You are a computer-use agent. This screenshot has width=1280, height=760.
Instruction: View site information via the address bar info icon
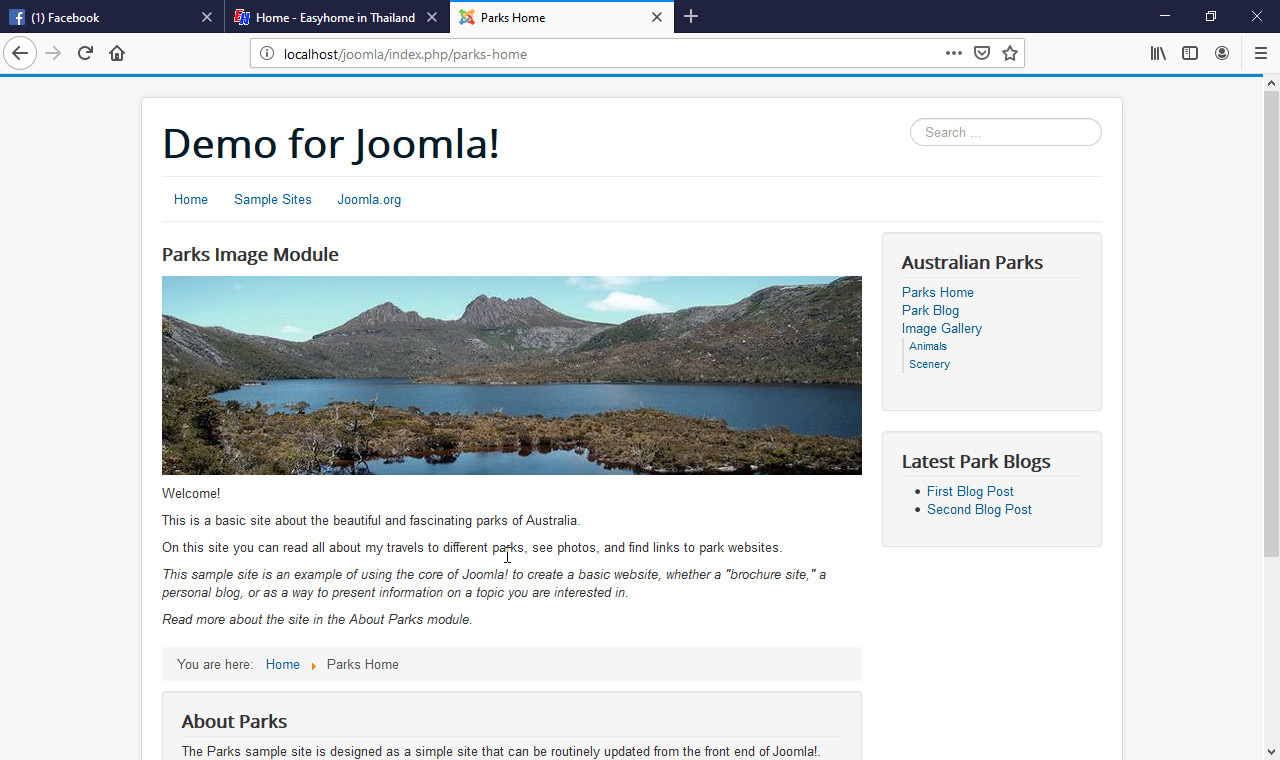click(265, 54)
